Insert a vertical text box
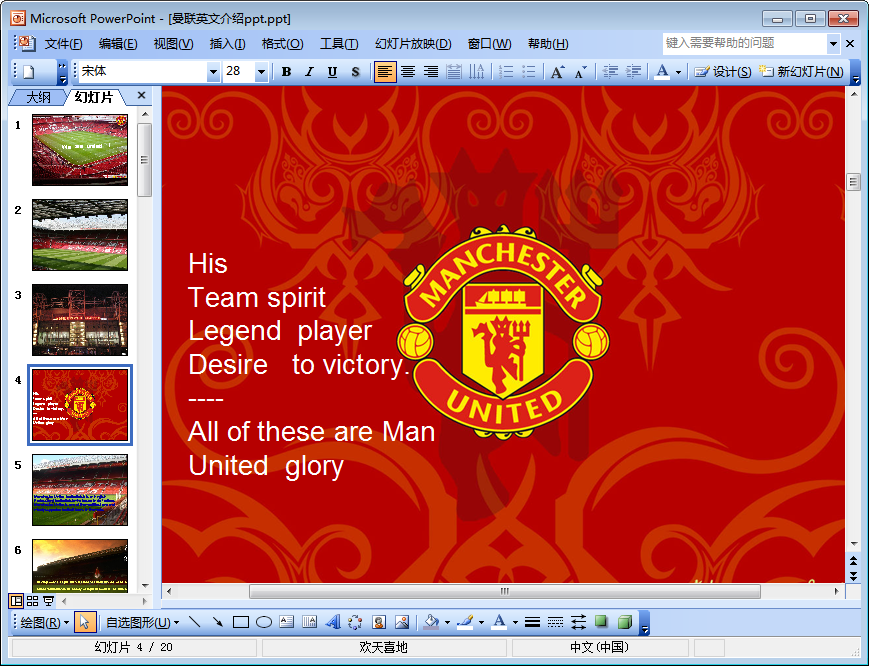Screen dimensions: 869x666 [309, 622]
